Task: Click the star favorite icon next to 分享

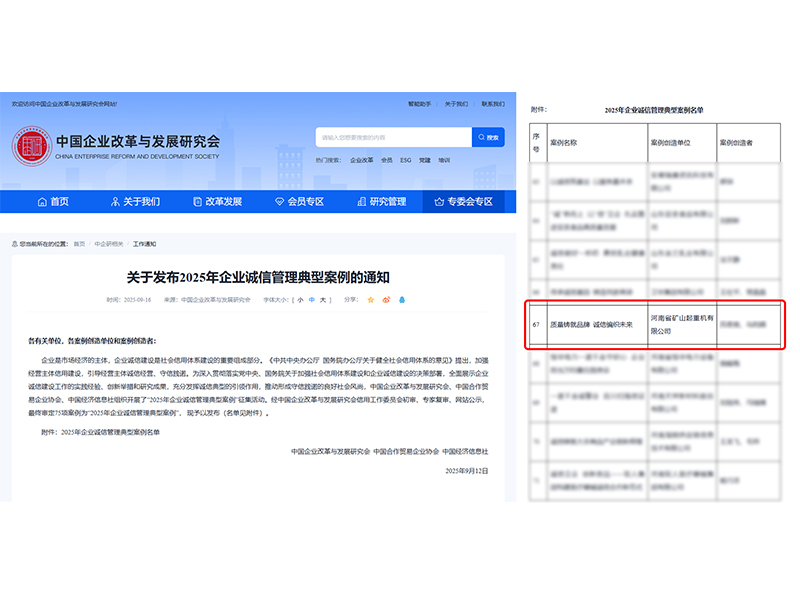Action: click(370, 300)
